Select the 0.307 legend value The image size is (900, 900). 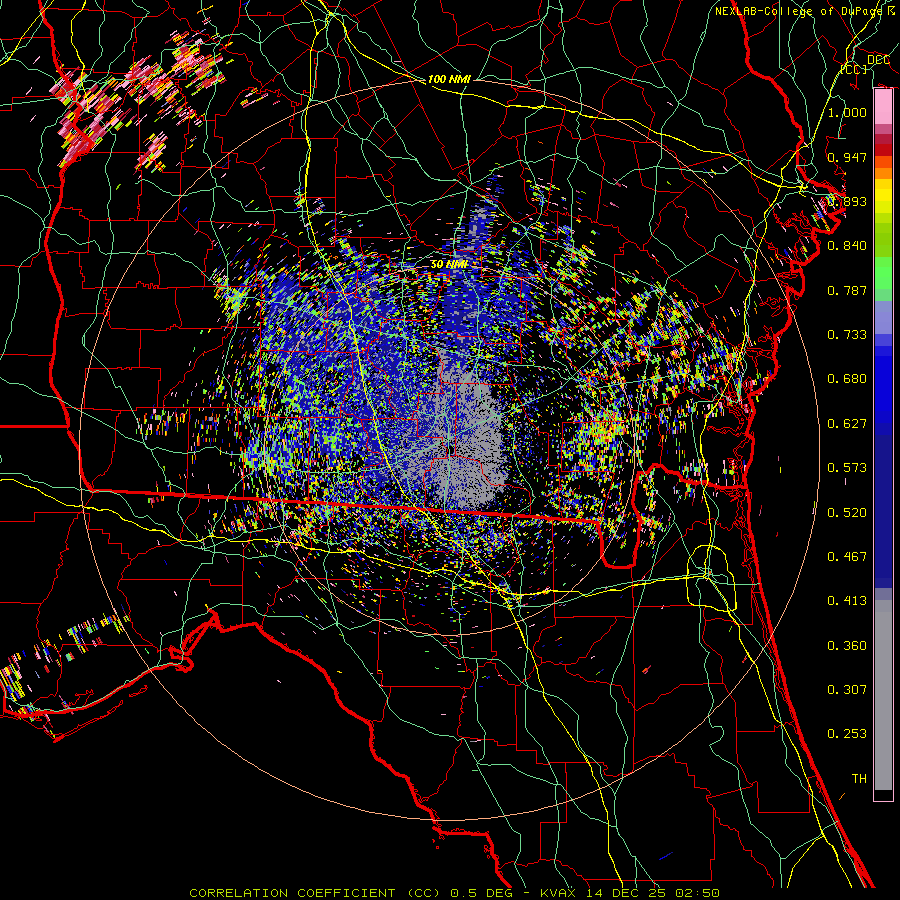pyautogui.click(x=847, y=690)
